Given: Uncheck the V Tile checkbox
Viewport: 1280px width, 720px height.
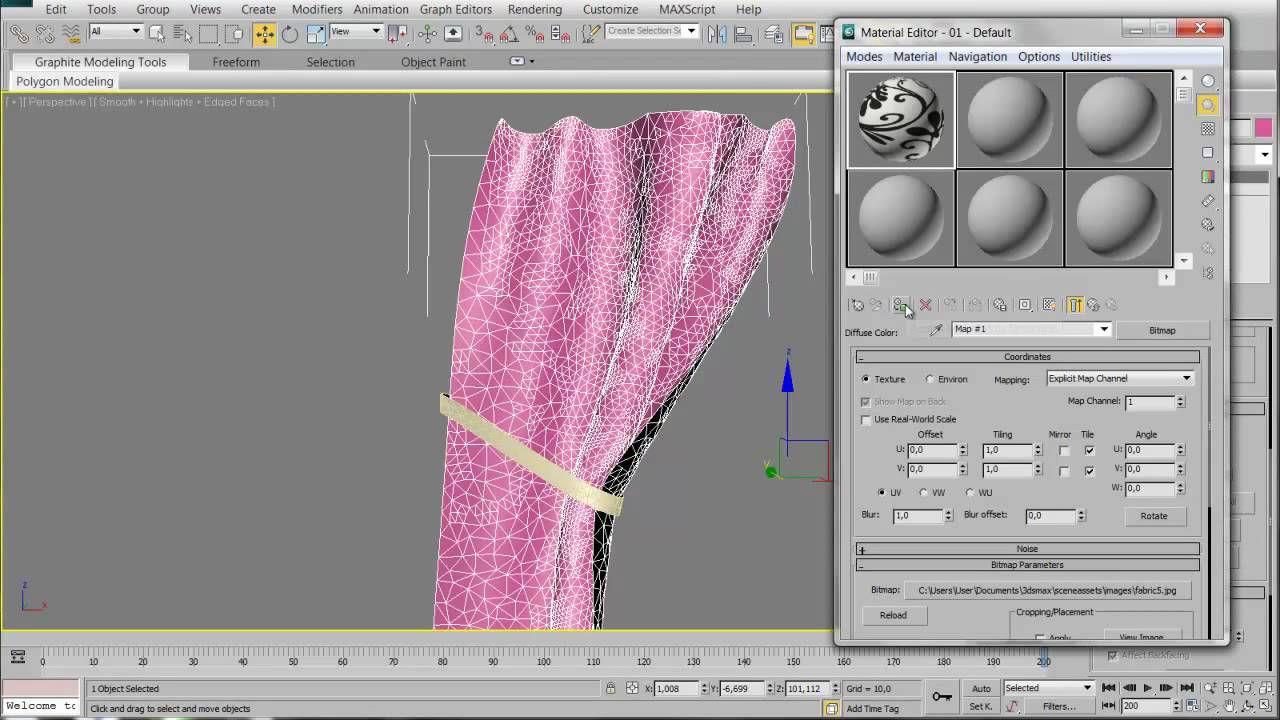Looking at the screenshot, I should (1089, 470).
